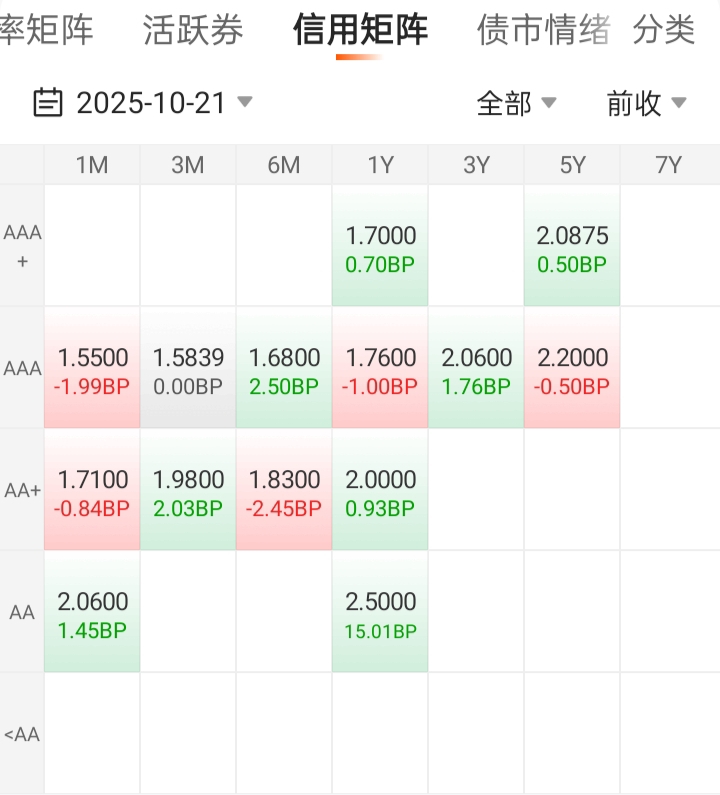Click the AA 1Y cell at 2.5000
720x795 pixels.
380,615
